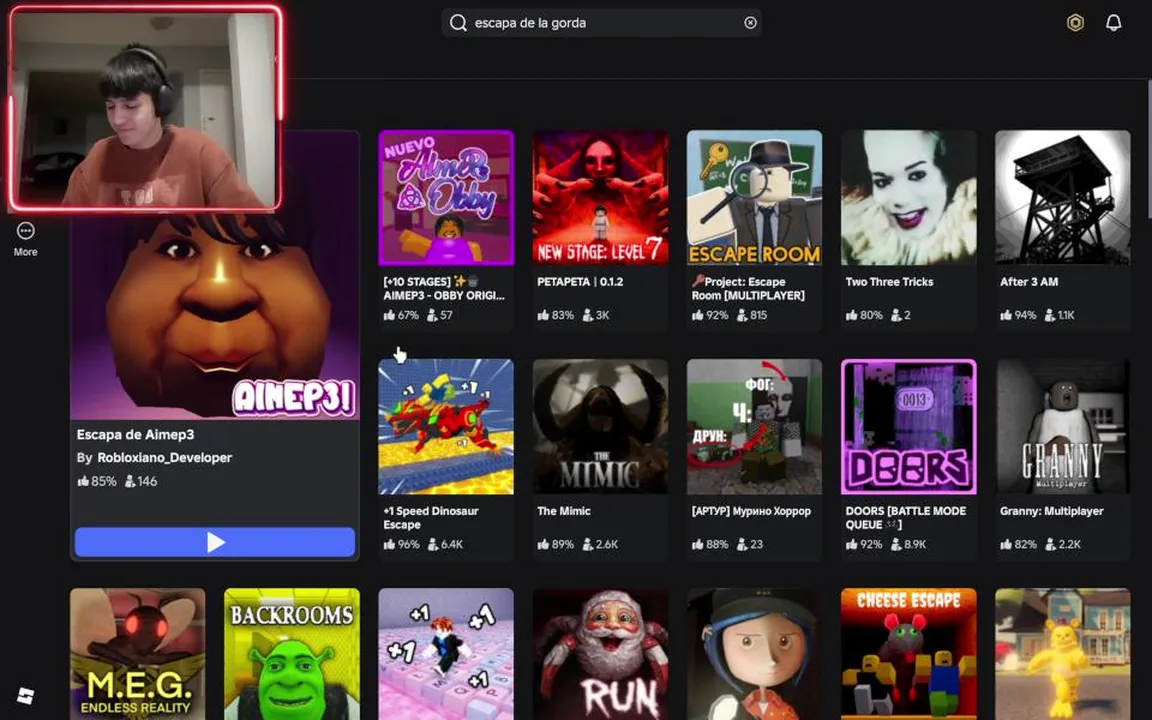Play Escapa de Aimep3 with the blue play button
The height and width of the screenshot is (720, 1152).
(x=215, y=542)
